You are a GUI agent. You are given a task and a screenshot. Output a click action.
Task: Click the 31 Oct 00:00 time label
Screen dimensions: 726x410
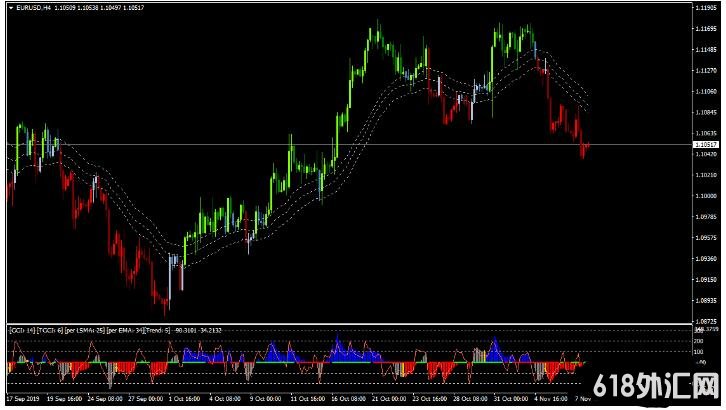[x=511, y=398]
